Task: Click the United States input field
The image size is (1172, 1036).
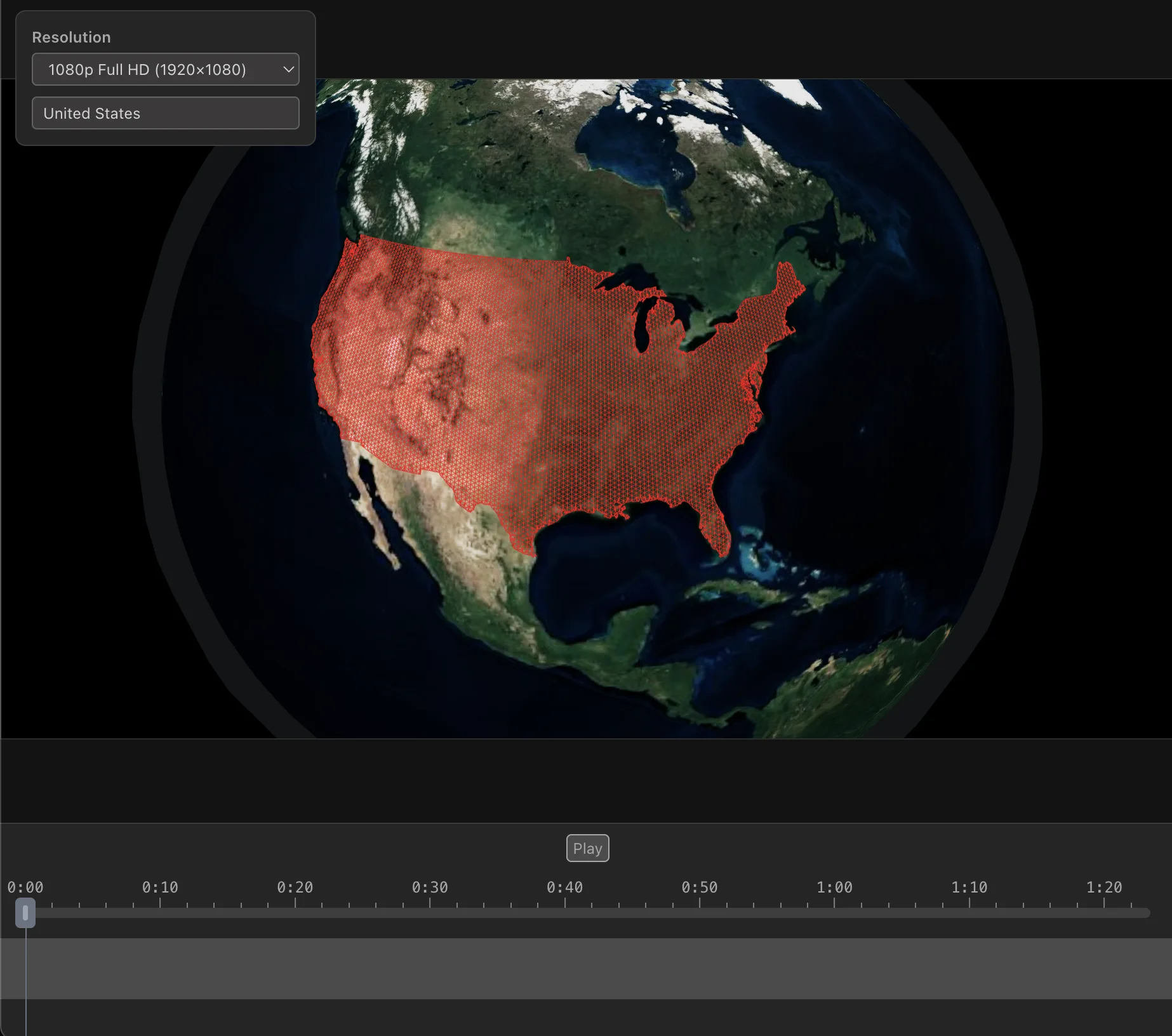Action: pyautogui.click(x=166, y=113)
